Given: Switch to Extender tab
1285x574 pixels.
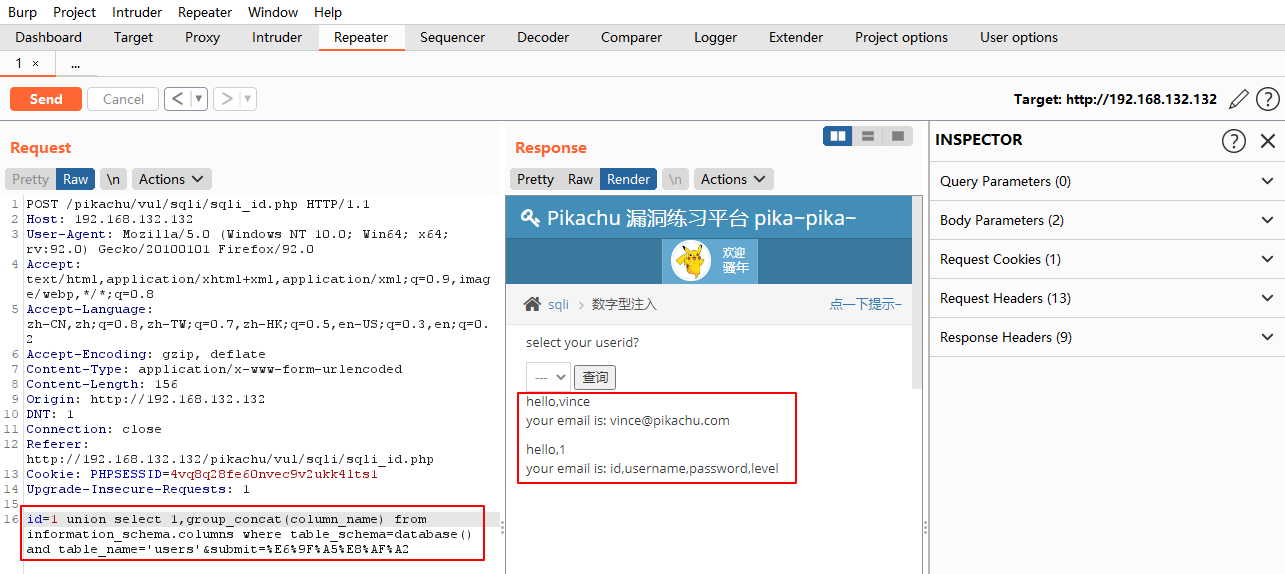Looking at the screenshot, I should coord(796,37).
